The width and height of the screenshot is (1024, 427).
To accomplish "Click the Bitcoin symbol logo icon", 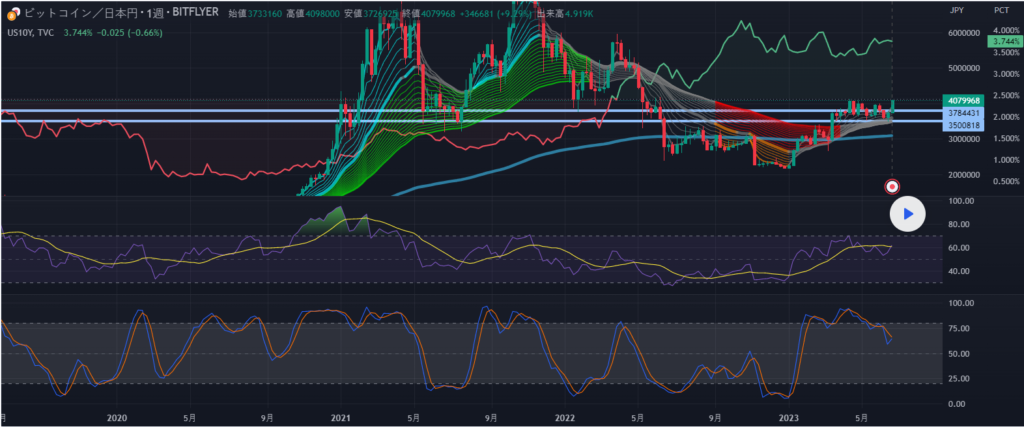I will point(12,15).
